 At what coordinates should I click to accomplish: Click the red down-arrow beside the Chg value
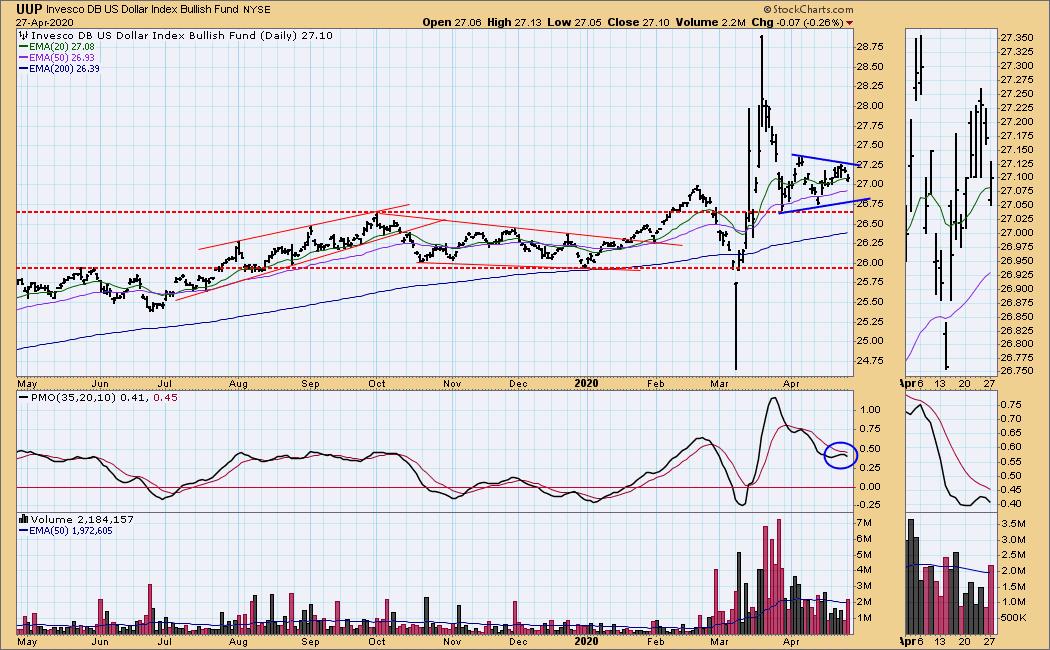point(850,23)
